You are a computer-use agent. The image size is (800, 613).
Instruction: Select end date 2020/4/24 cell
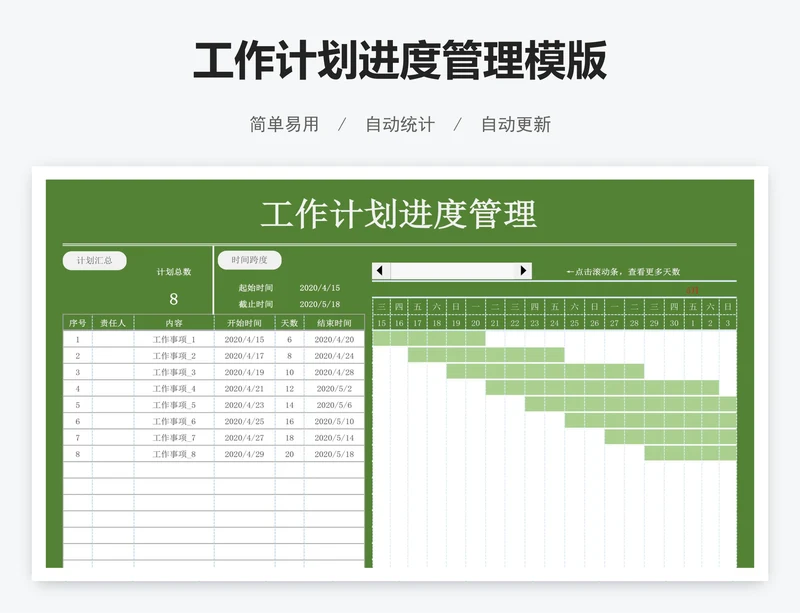click(334, 356)
